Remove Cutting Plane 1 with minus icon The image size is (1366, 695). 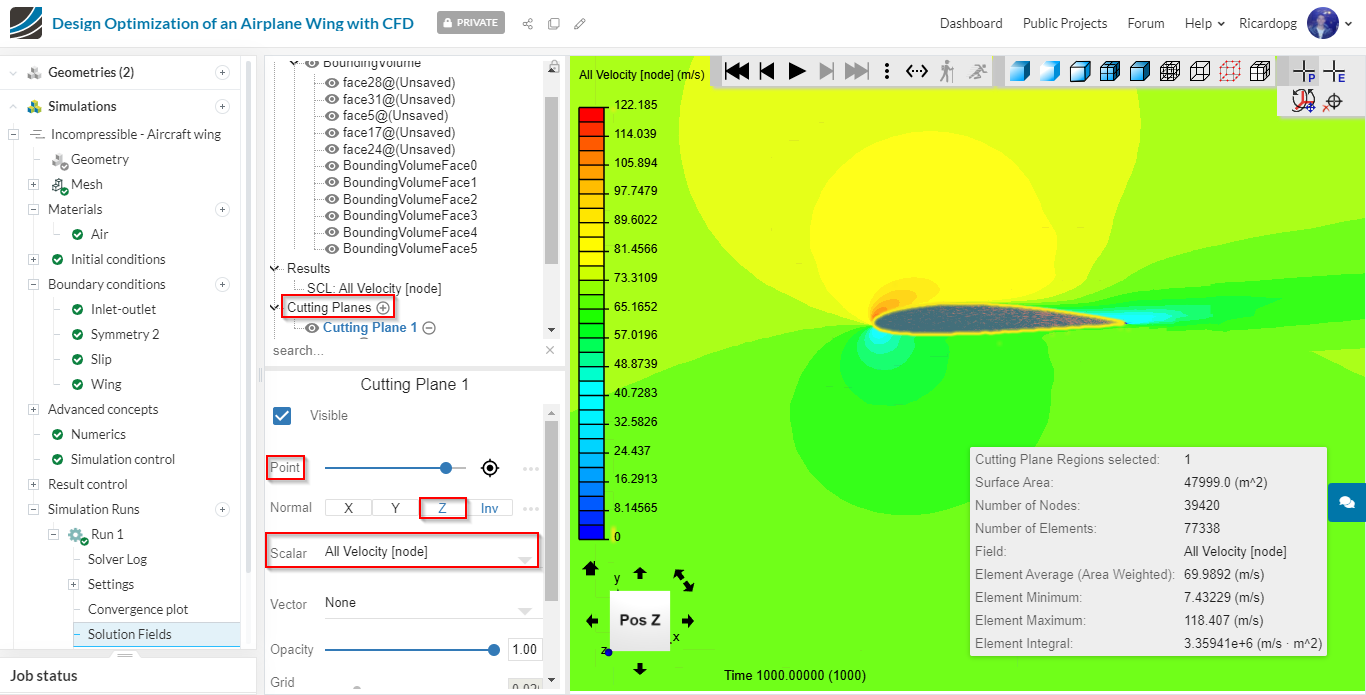(x=429, y=328)
